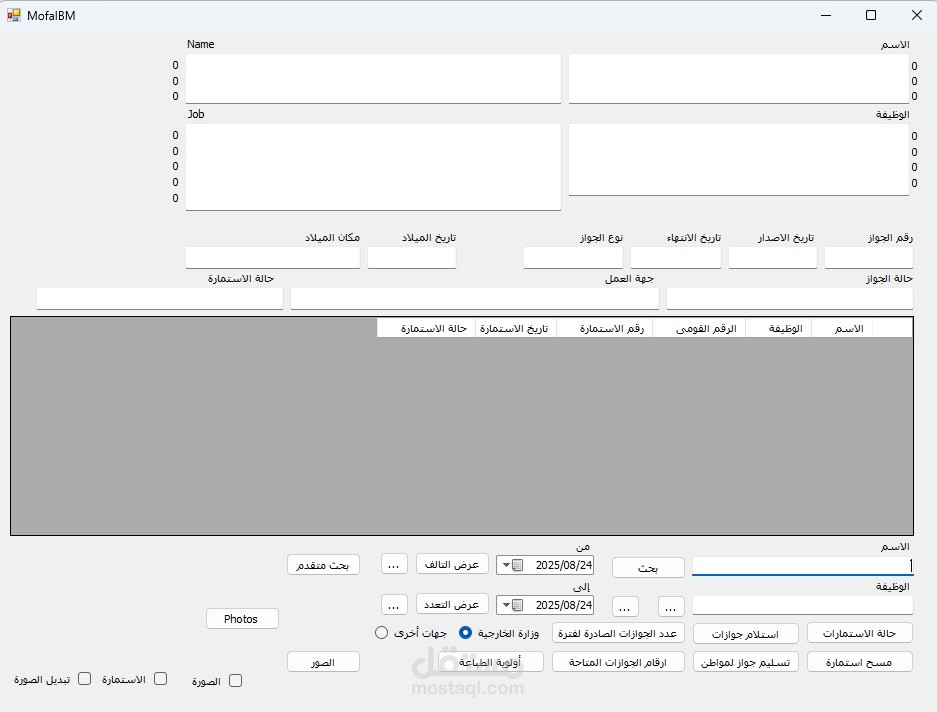Image resolution: width=937 pixels, height=712 pixels.
Task: Sort grid by الوظيفة column header
Action: click(779, 328)
